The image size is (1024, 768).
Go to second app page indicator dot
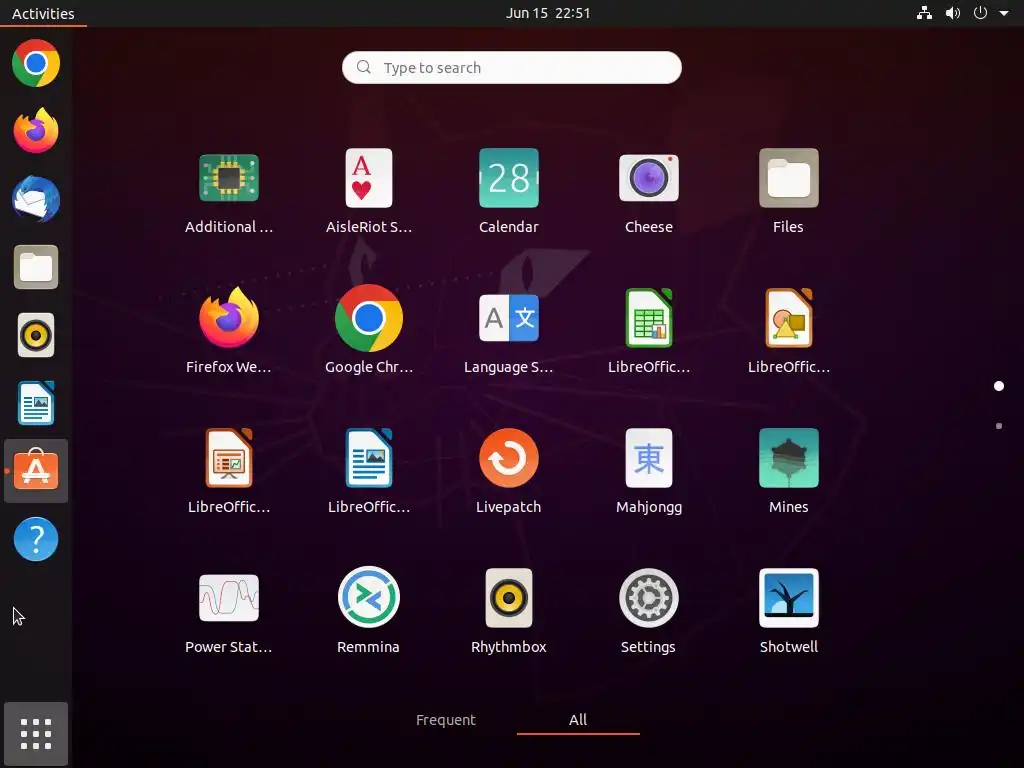click(999, 426)
